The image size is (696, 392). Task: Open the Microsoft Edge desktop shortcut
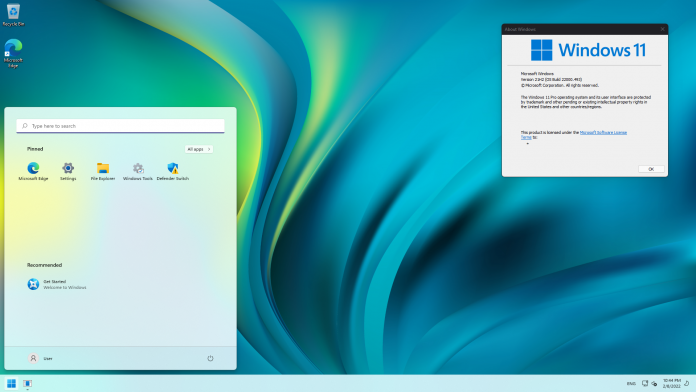pyautogui.click(x=13, y=53)
